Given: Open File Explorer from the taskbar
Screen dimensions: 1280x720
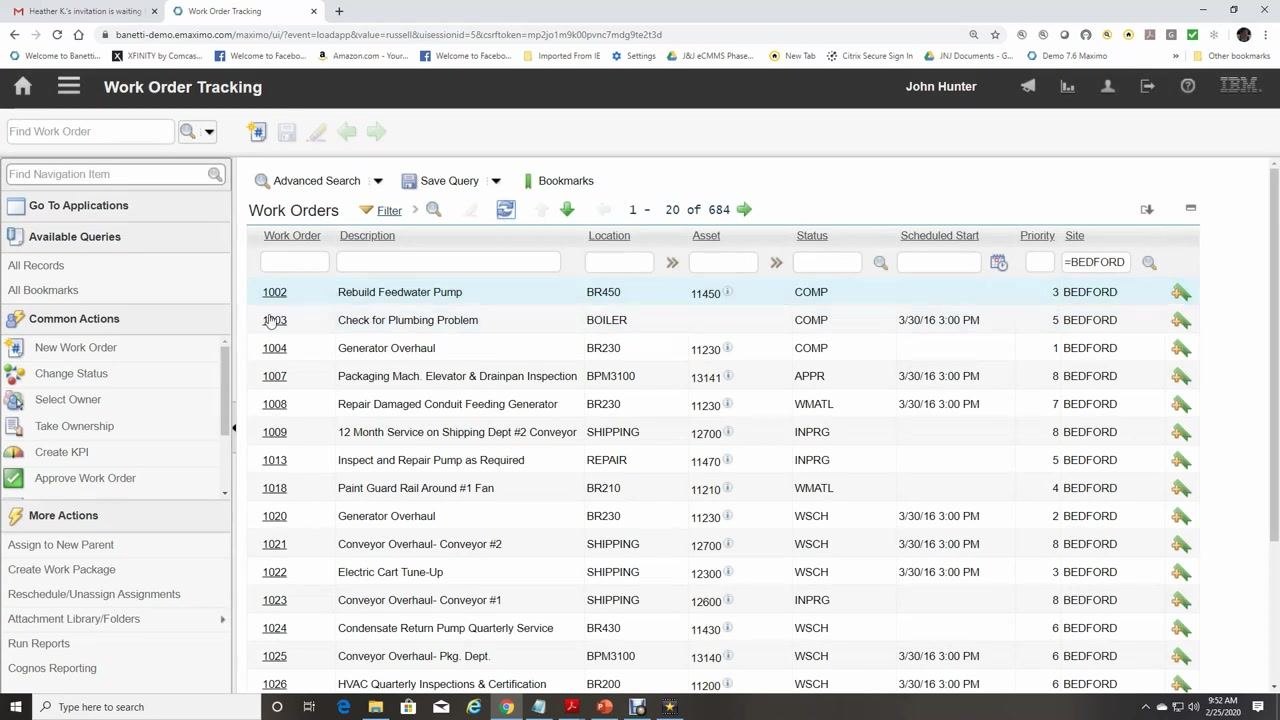Looking at the screenshot, I should coord(375,707).
